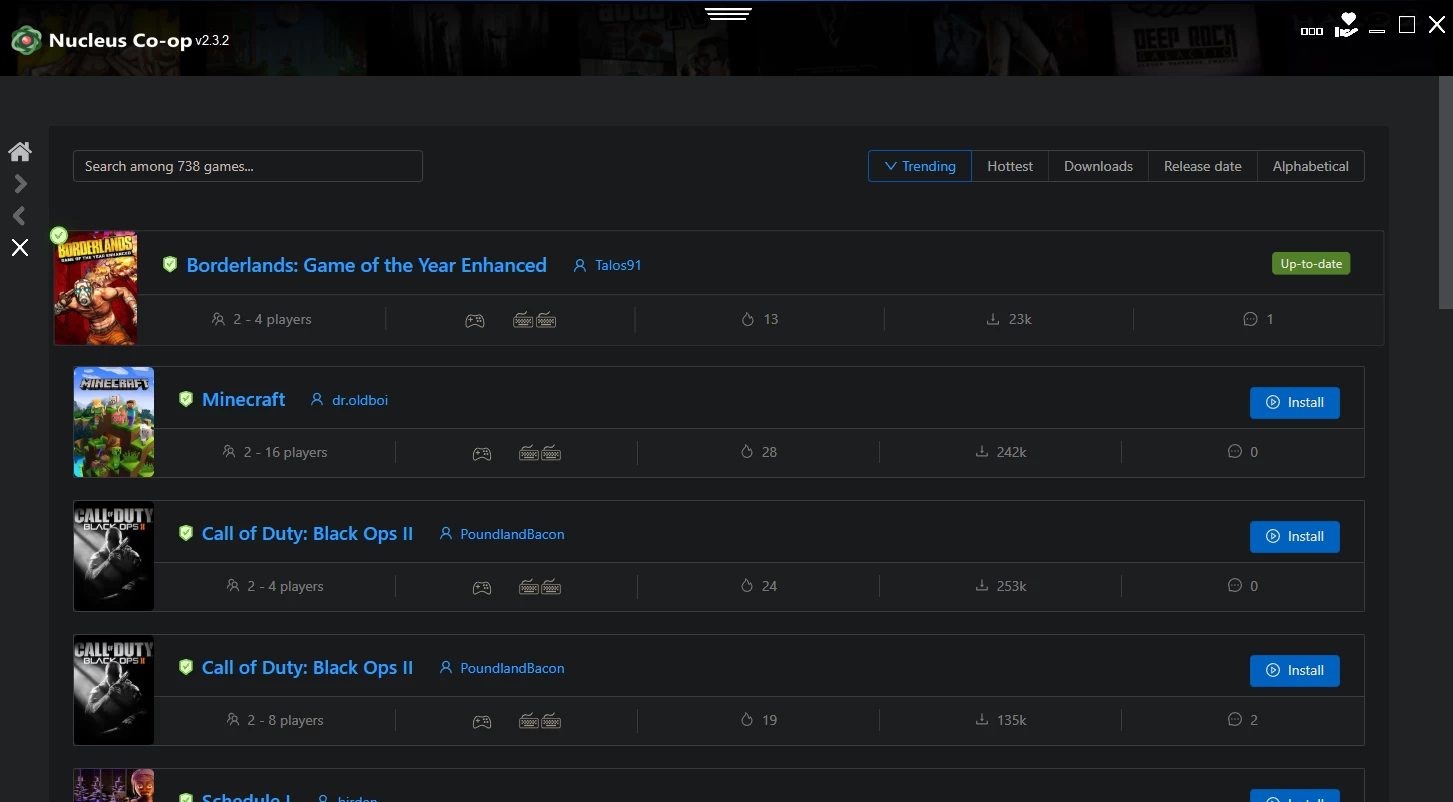The width and height of the screenshot is (1453, 802).
Task: Click the donate heart-in-hand icon
Action: pos(1346,26)
